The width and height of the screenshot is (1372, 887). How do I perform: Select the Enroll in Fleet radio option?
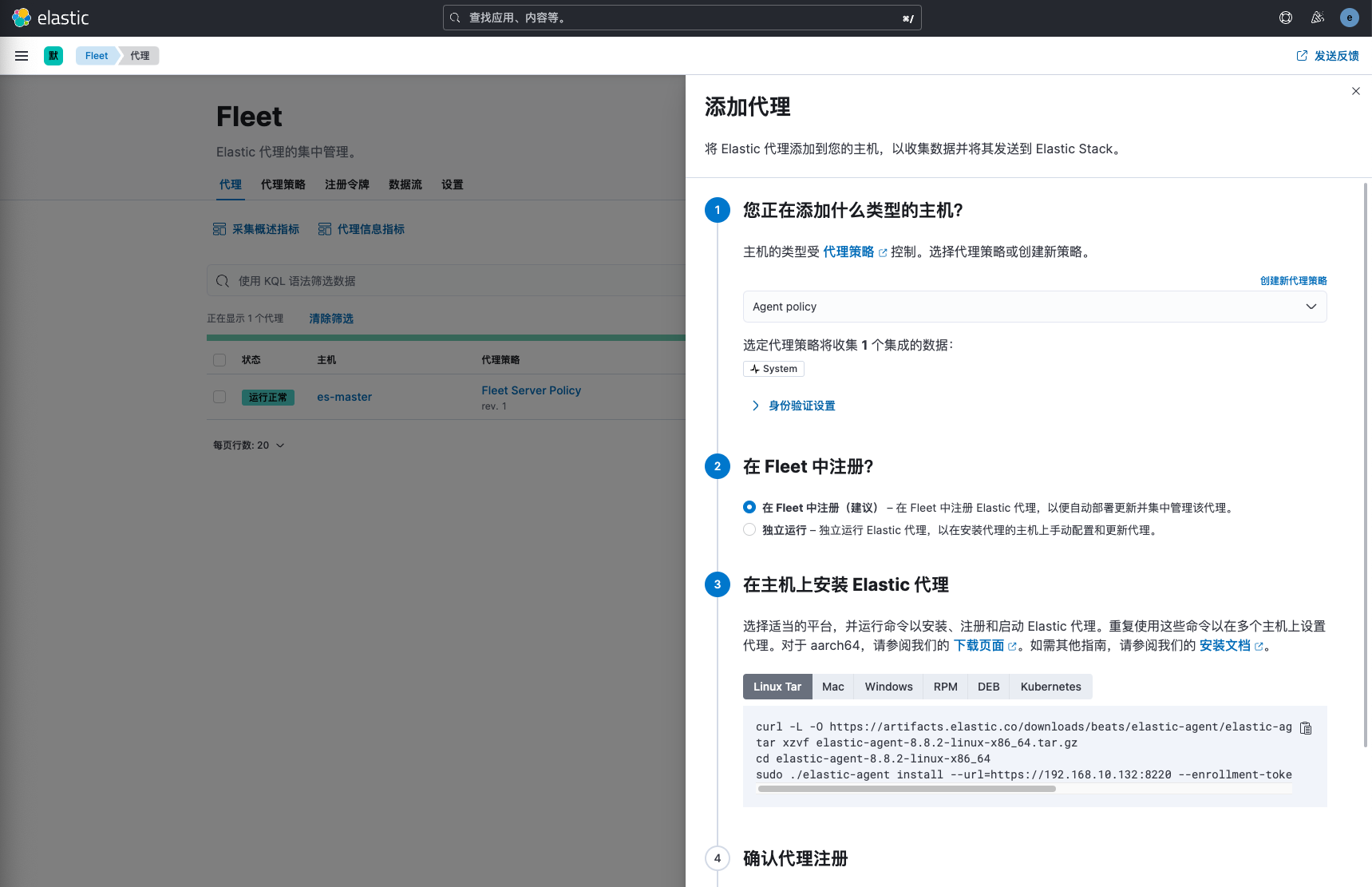pos(749,507)
